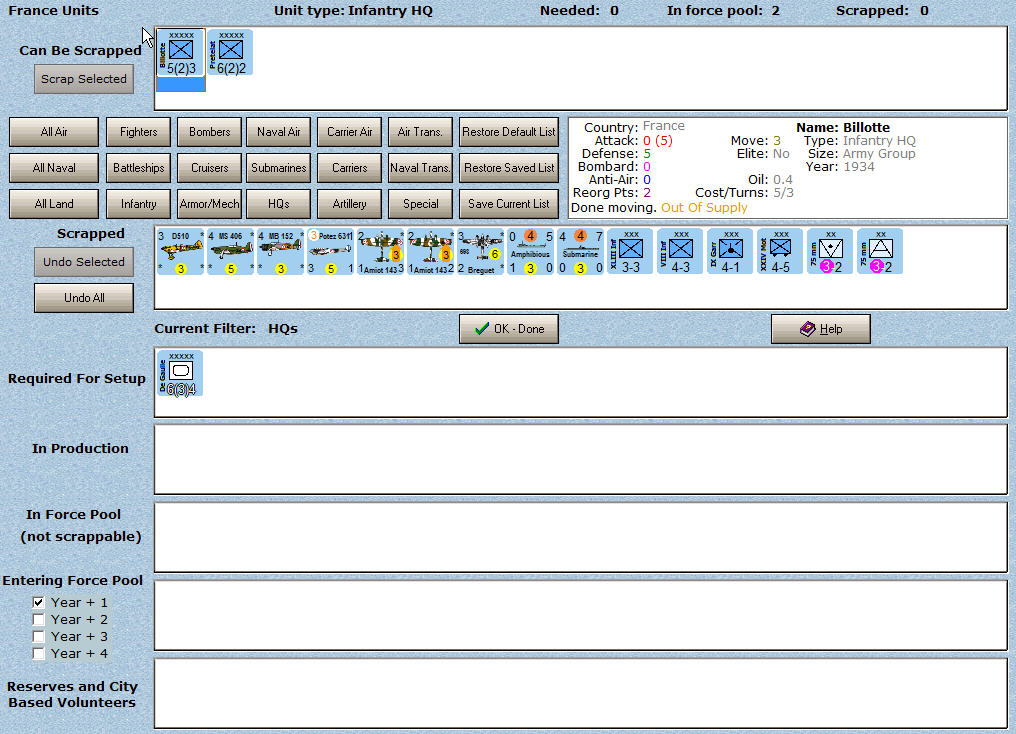
Task: Select the scrapped Amphibious naval counter
Action: point(530,251)
